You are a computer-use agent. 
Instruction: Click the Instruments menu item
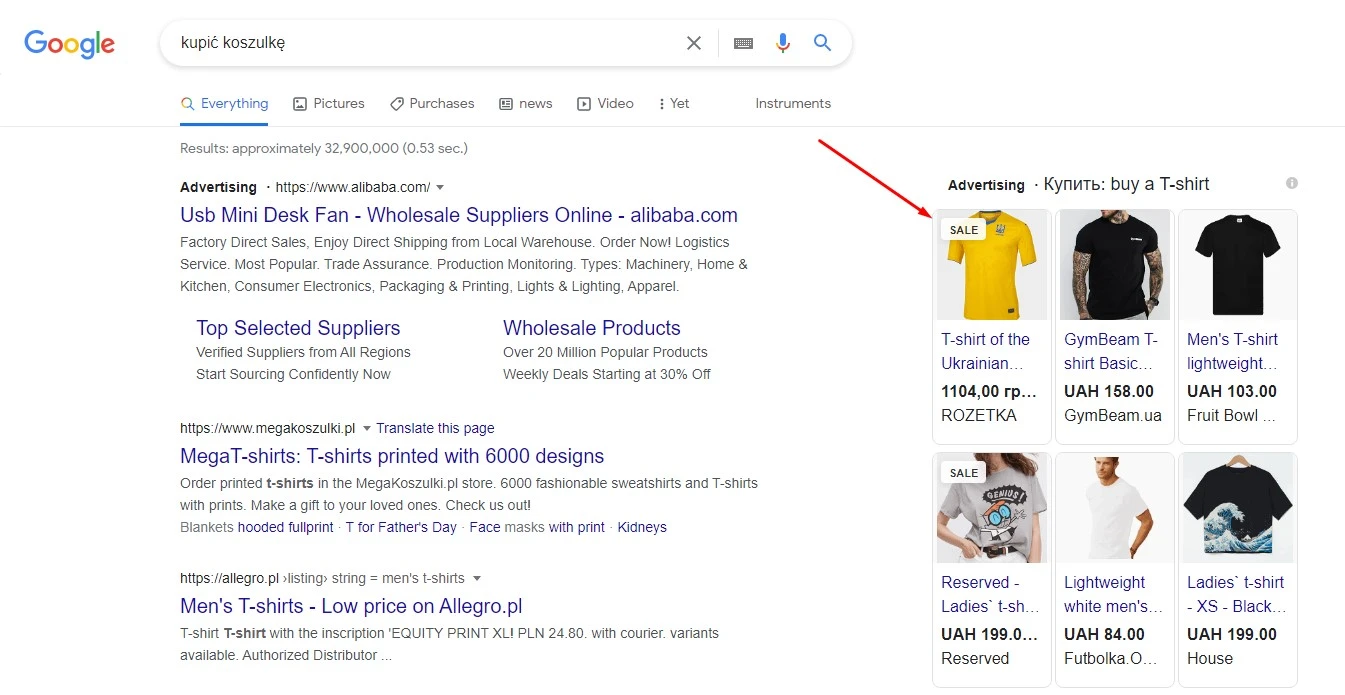pos(792,103)
